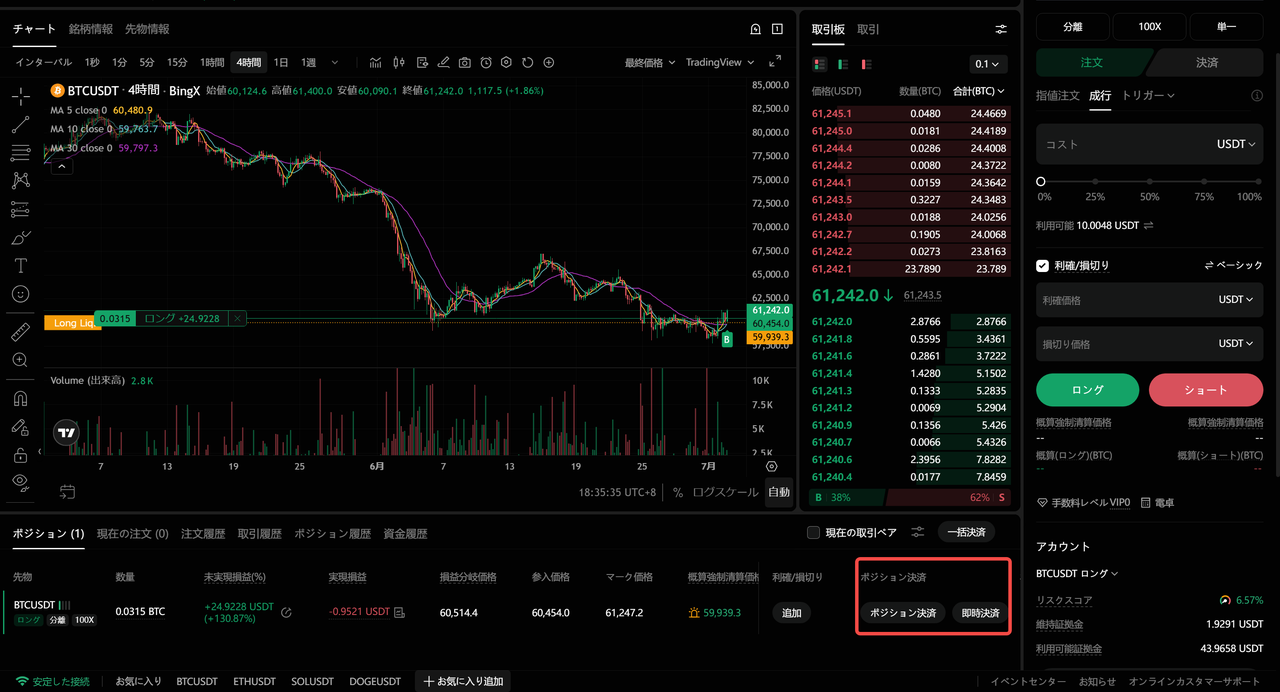
Task: Hide all drawings with eye icon
Action: pos(20,482)
